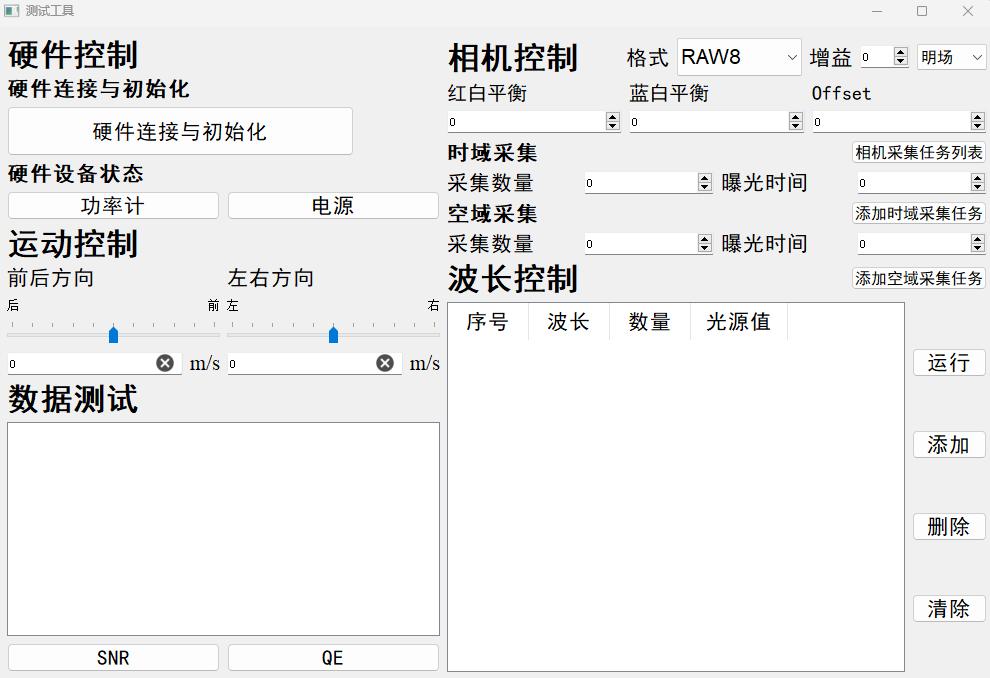Open the 相机采集任务列表
The width and height of the screenshot is (990, 678).
click(x=919, y=153)
